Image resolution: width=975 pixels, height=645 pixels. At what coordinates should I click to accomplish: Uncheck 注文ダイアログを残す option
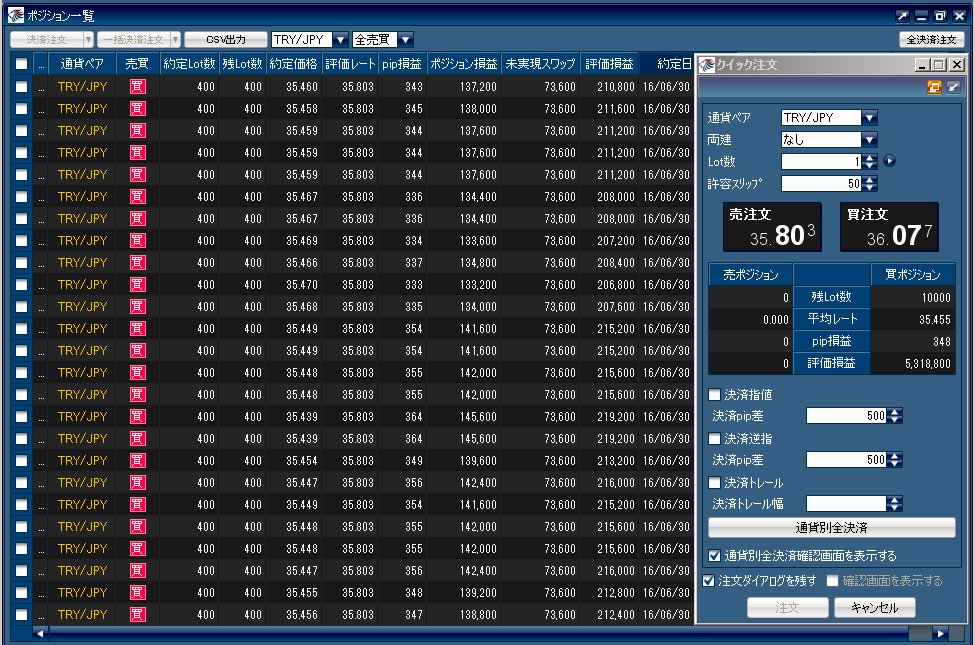pyautogui.click(x=708, y=581)
